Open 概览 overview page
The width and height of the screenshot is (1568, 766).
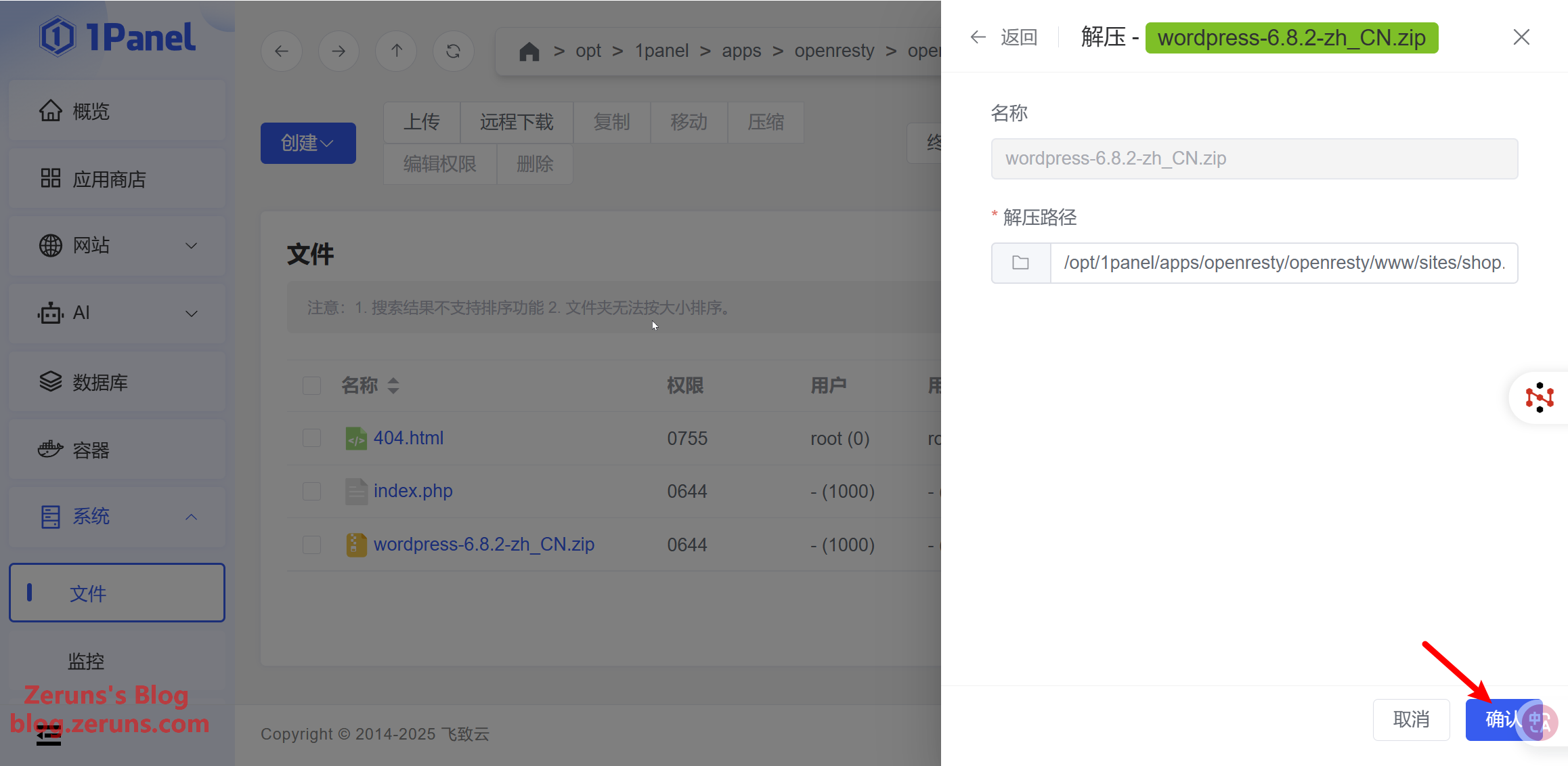click(x=117, y=111)
